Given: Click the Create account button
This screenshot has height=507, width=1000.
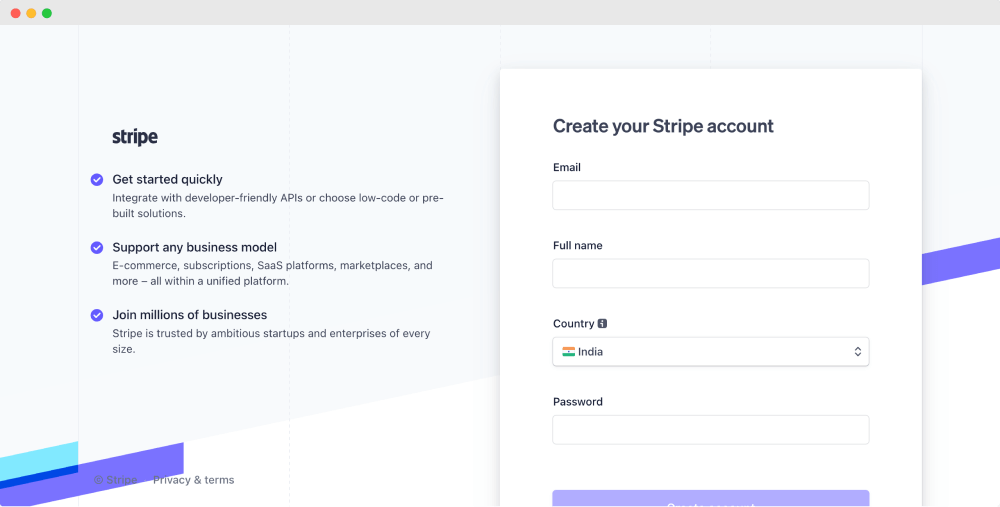Looking at the screenshot, I should click(x=710, y=499).
